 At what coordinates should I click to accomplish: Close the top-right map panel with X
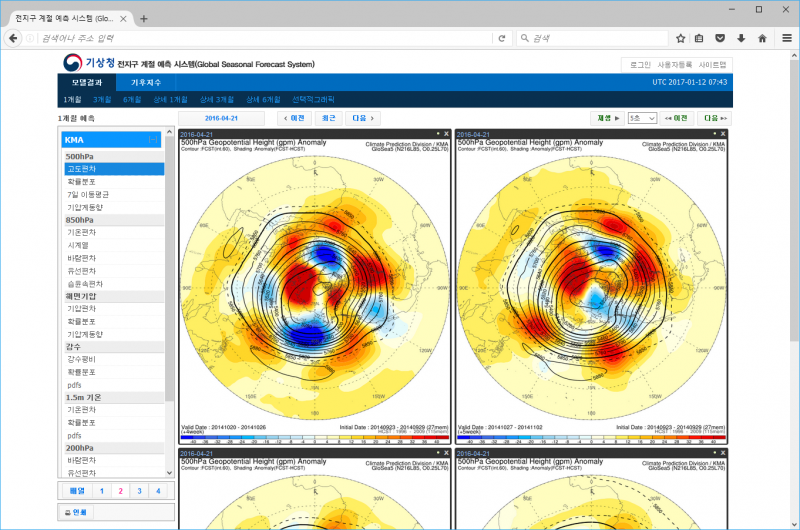722,134
